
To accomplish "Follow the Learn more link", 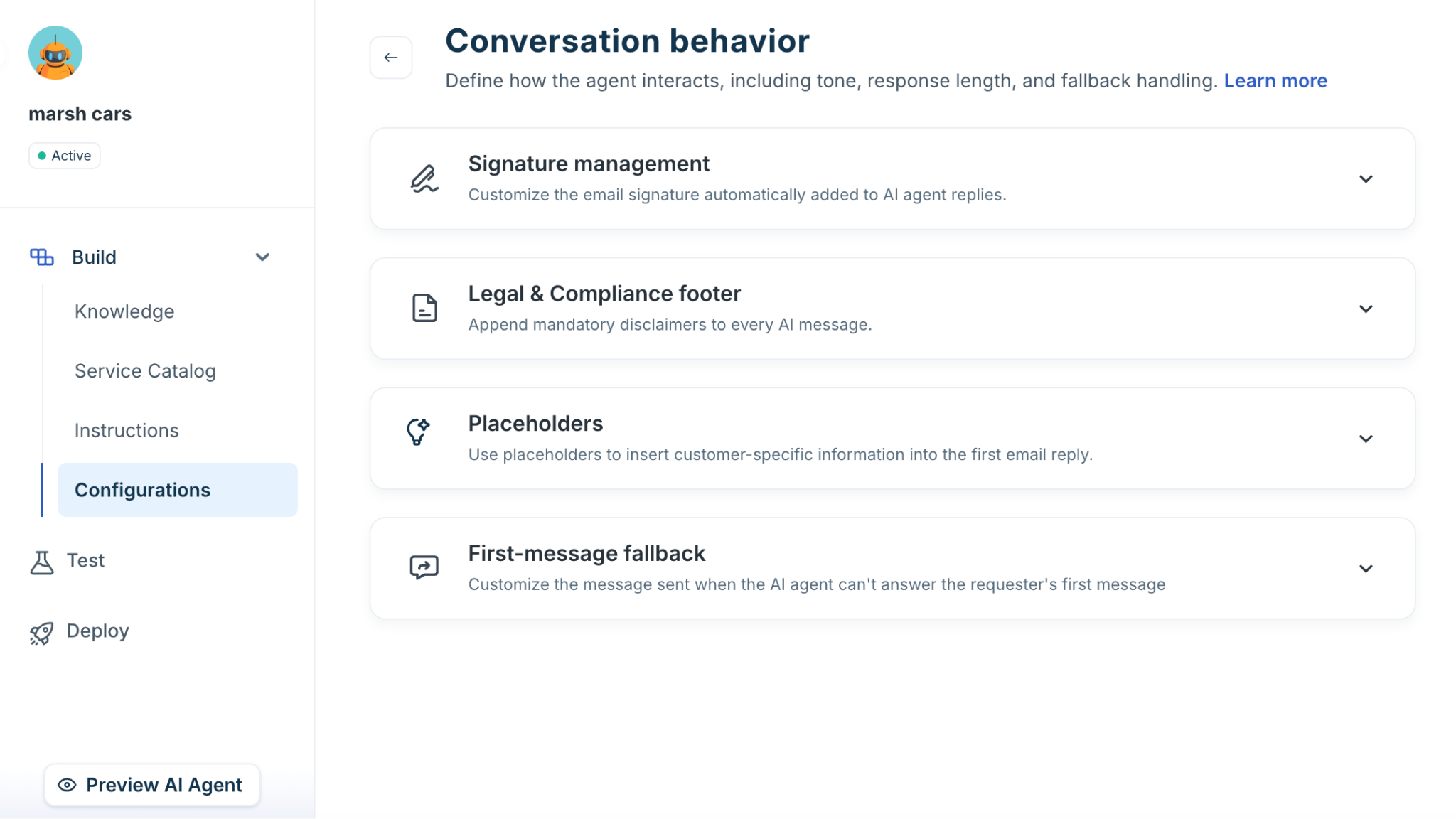I will (x=1275, y=81).
